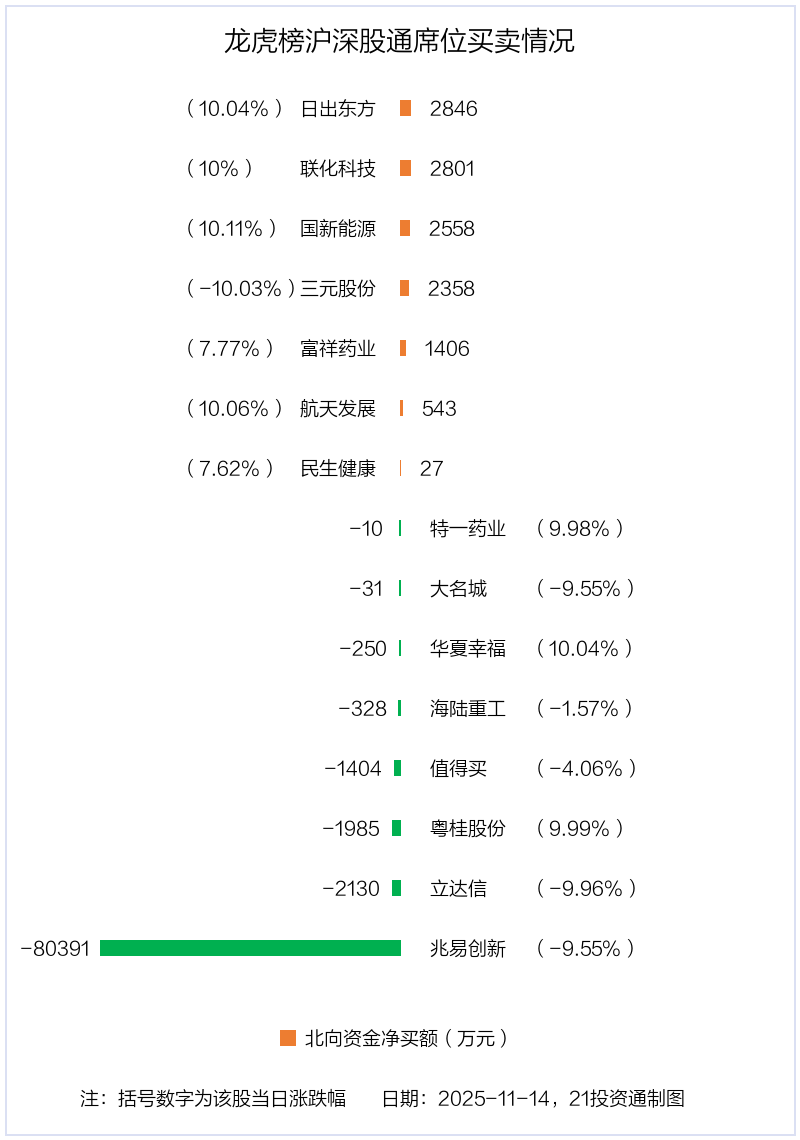Click the orange bar for 联化科技
Image resolution: width=800 pixels, height=1140 pixels.
point(405,168)
